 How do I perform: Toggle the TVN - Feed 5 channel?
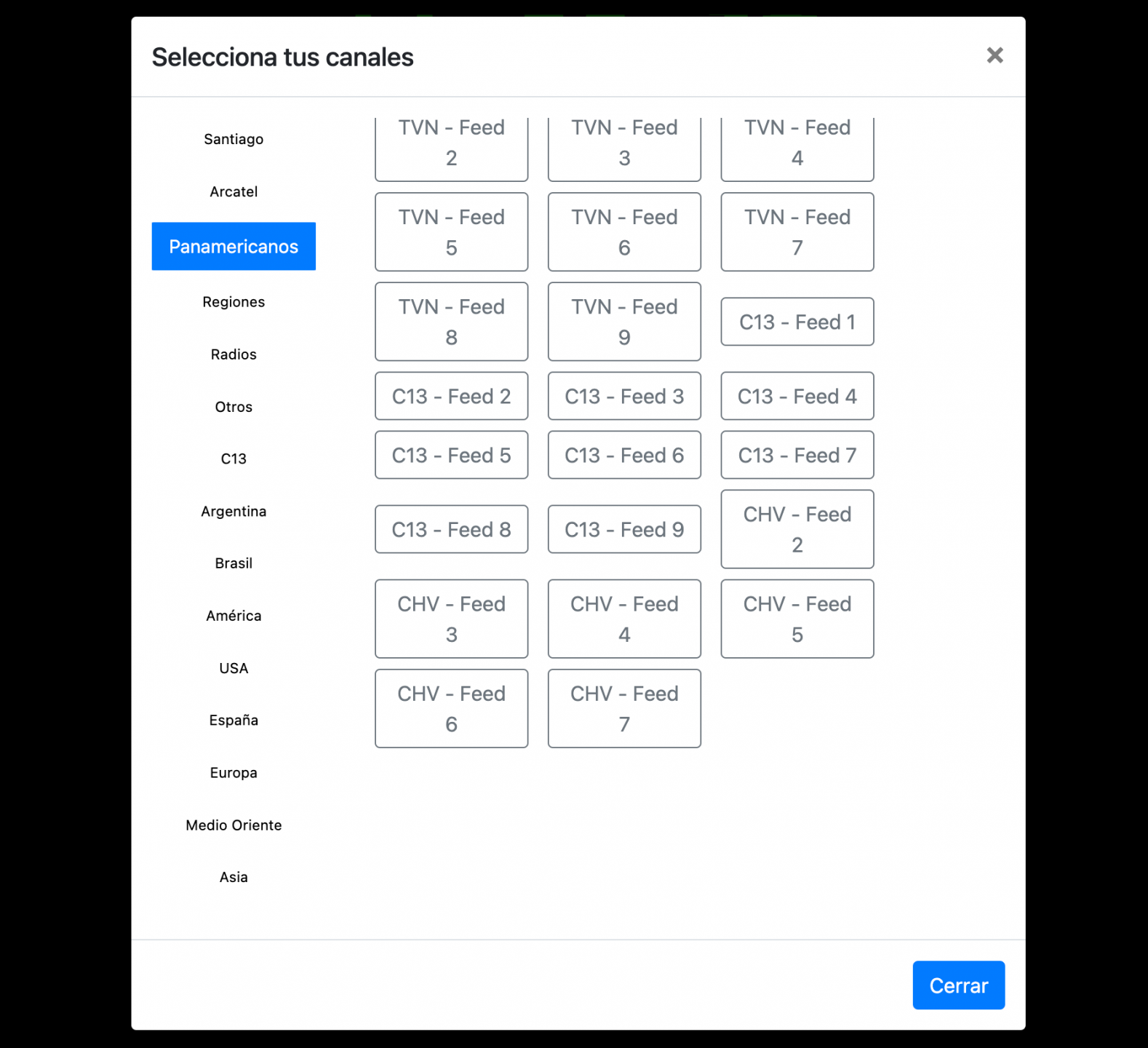point(451,232)
